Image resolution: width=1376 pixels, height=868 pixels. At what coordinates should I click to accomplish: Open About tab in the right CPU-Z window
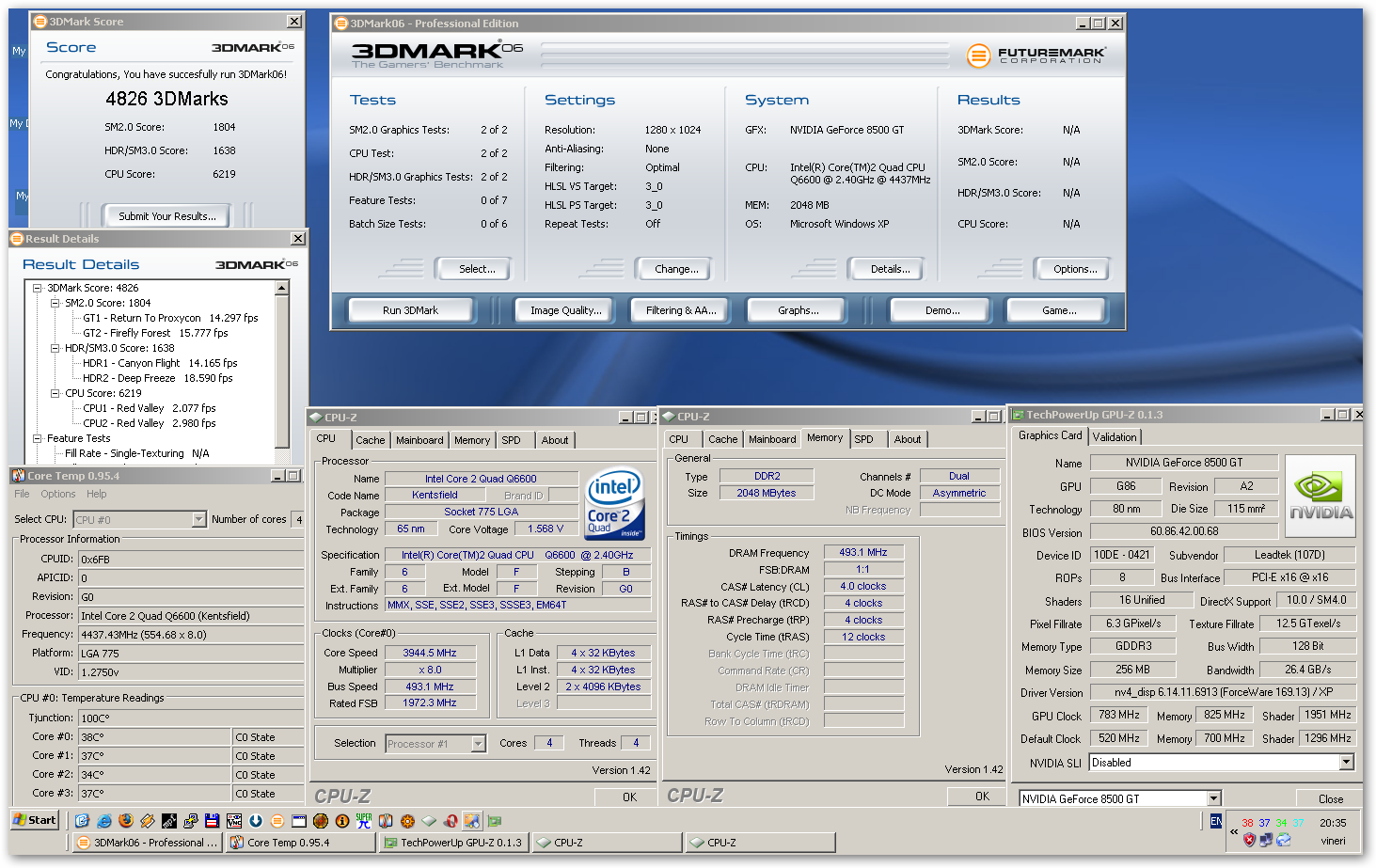point(908,439)
